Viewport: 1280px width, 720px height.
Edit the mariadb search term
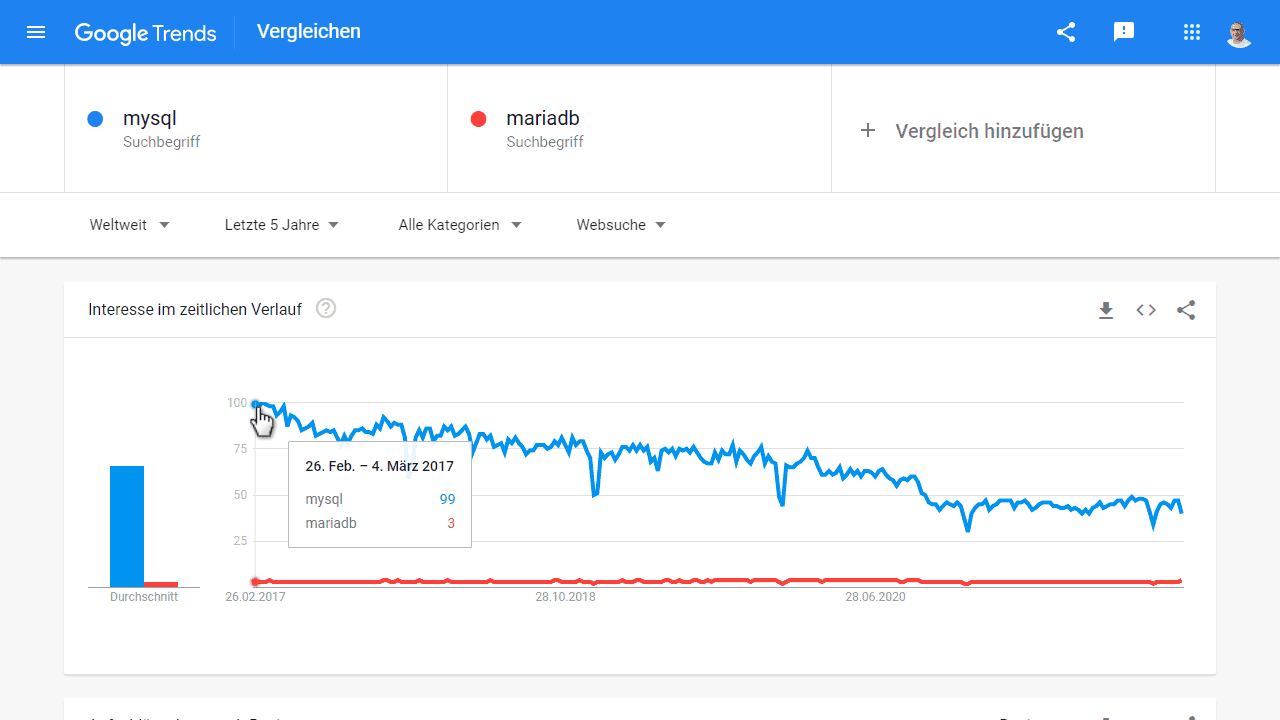pyautogui.click(x=543, y=119)
